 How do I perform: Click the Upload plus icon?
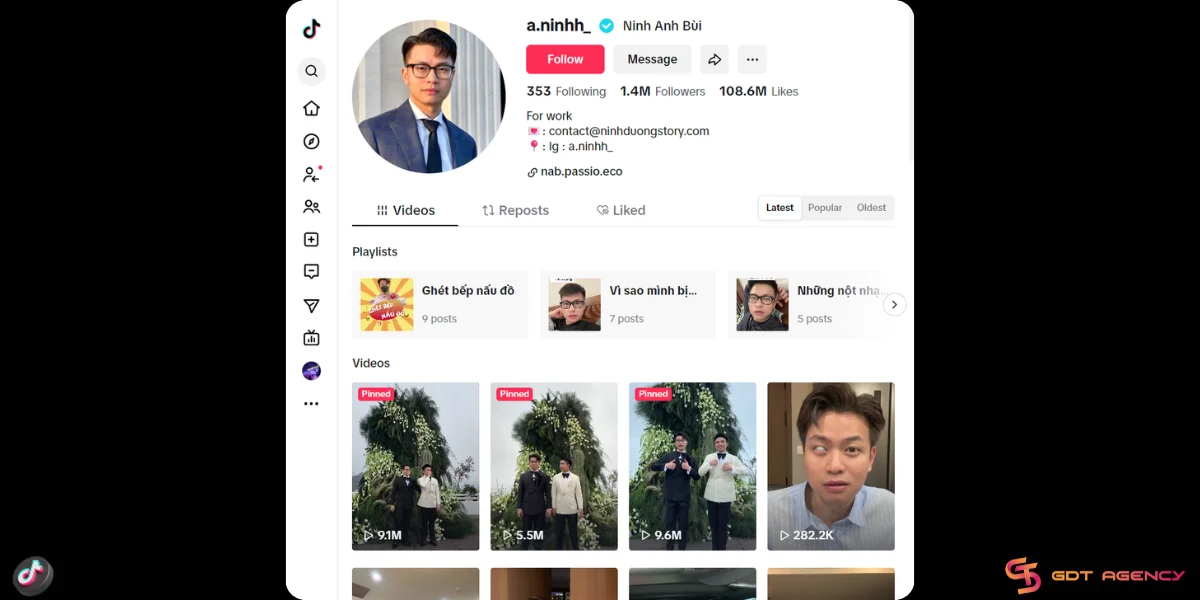311,239
